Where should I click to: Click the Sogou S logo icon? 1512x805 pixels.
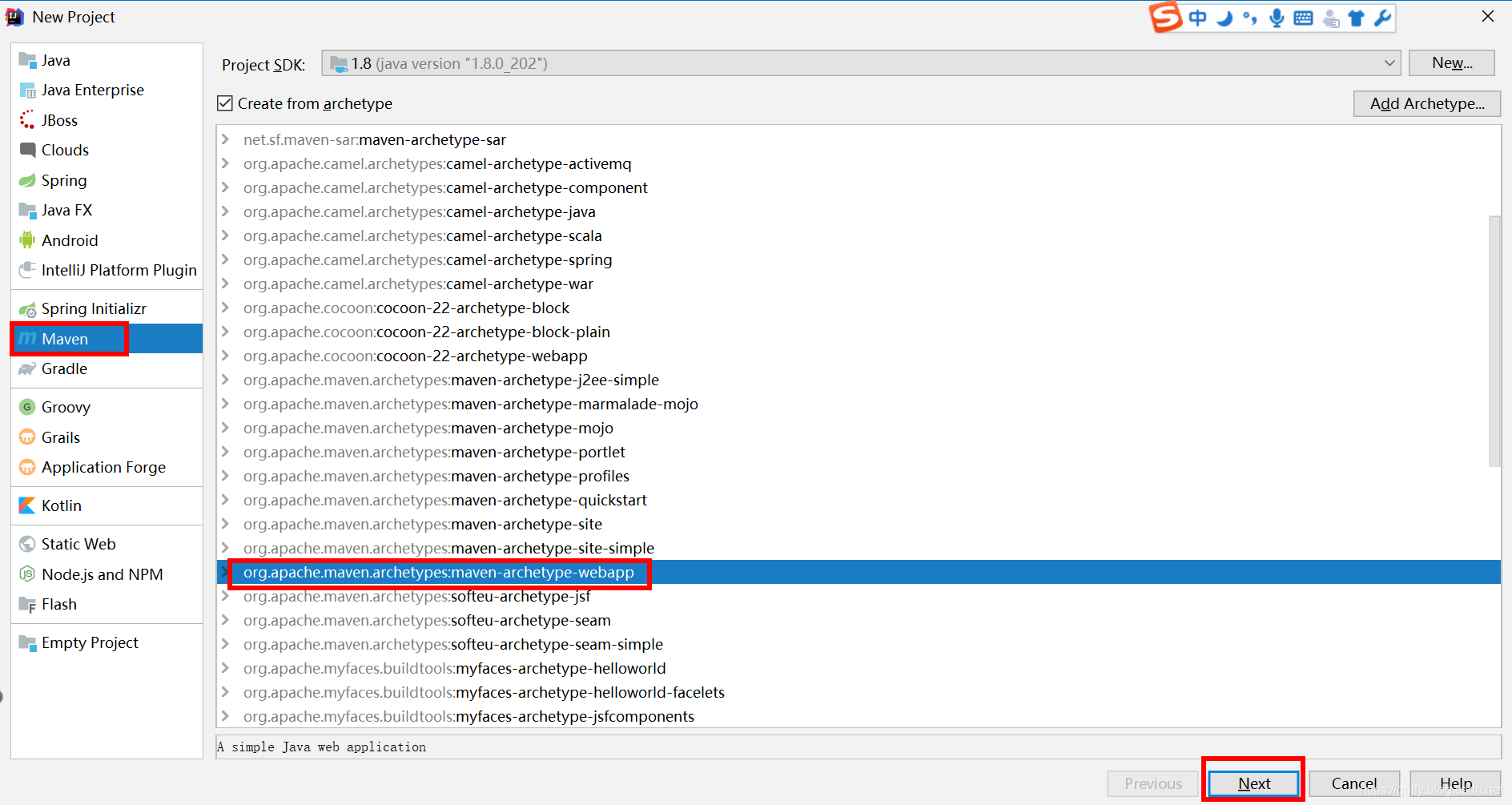(1166, 17)
